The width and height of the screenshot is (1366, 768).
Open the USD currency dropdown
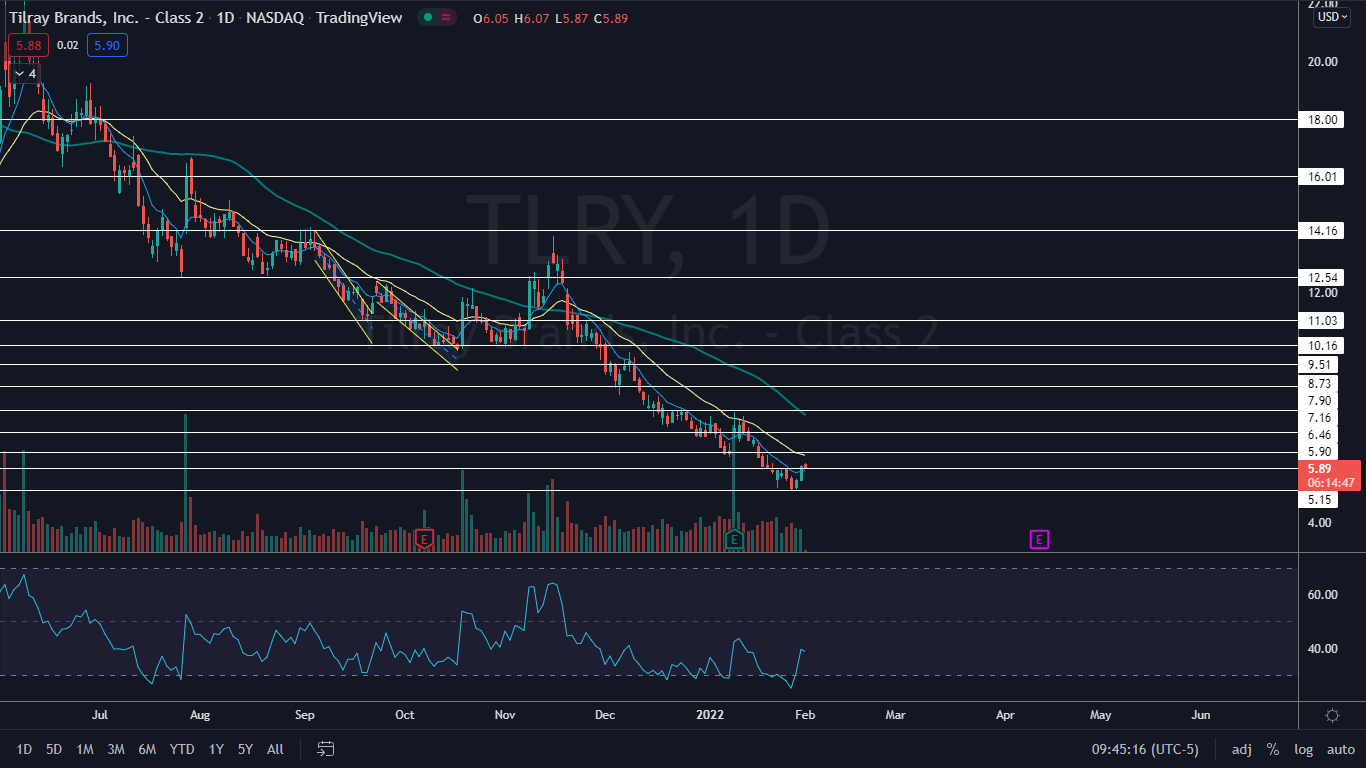point(1332,17)
